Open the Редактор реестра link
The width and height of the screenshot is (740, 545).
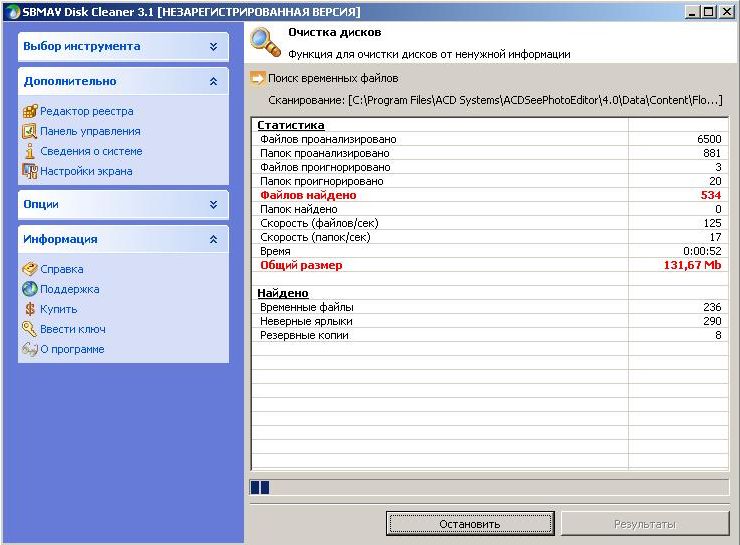(87, 111)
